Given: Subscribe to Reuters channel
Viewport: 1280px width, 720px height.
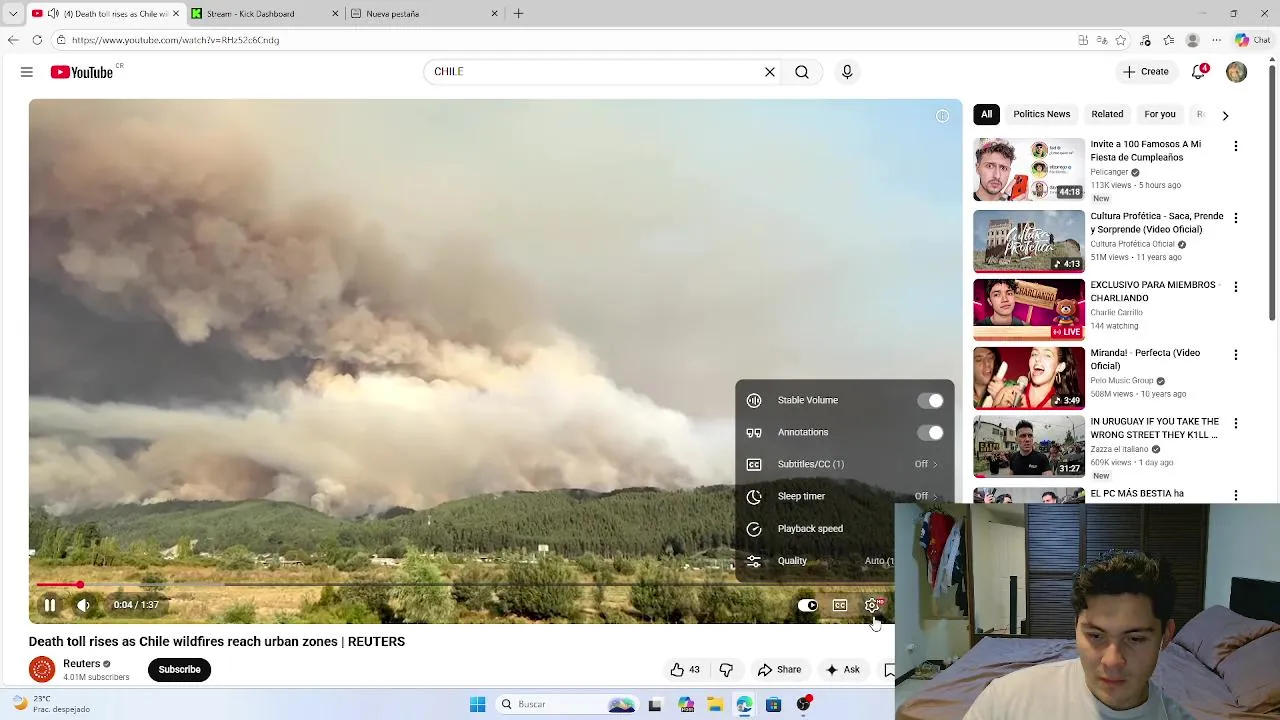Looking at the screenshot, I should (180, 670).
